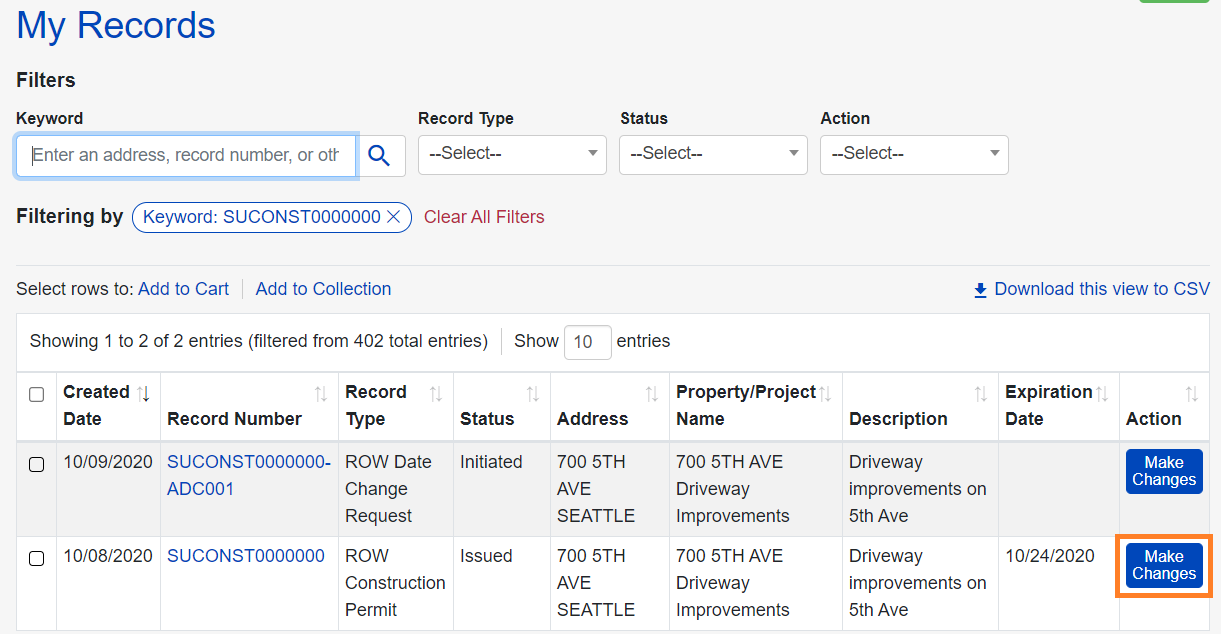Sort table by Record Type column
The height and width of the screenshot is (634, 1221).
coord(436,394)
